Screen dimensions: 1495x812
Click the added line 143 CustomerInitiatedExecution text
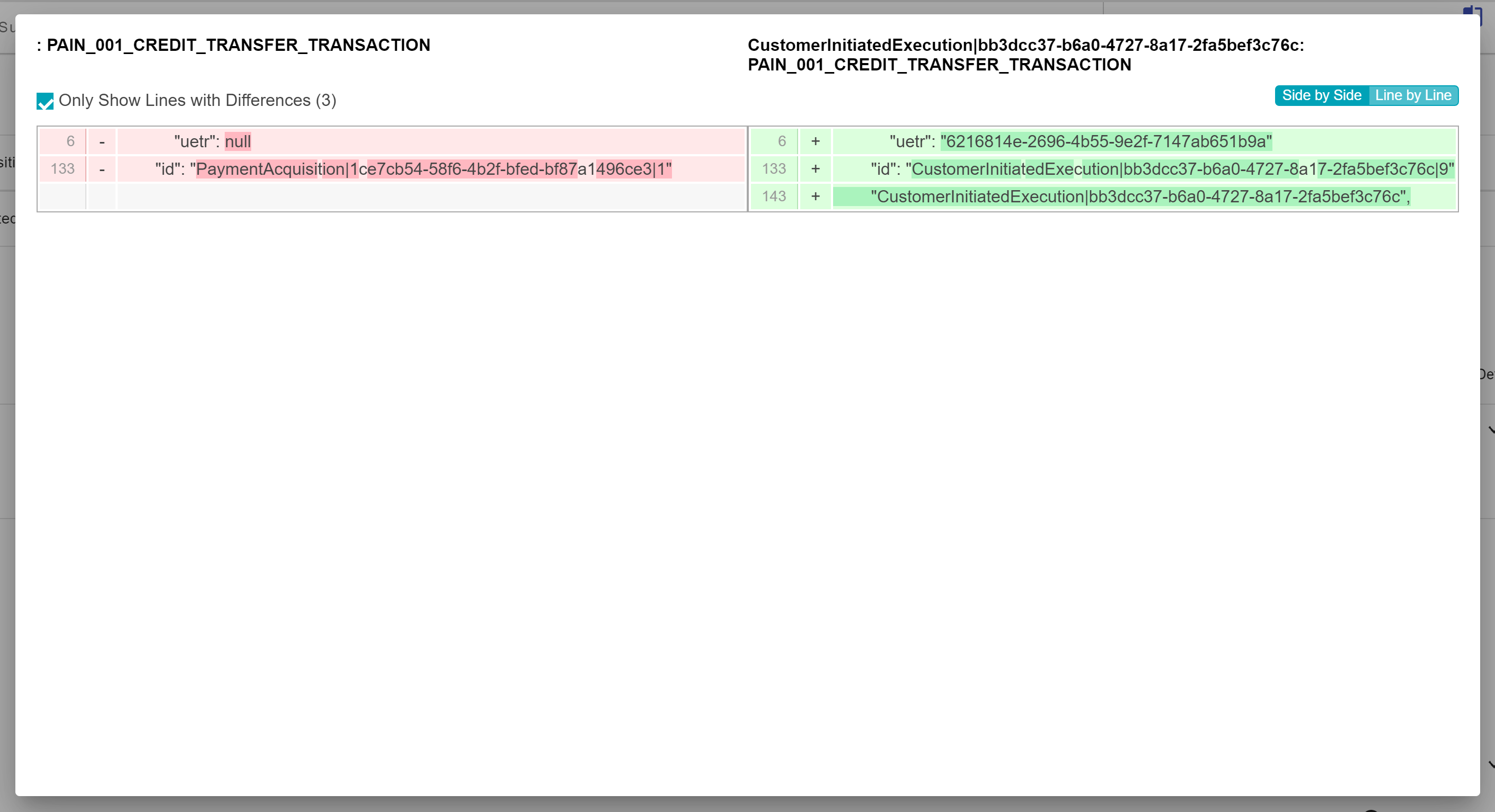[x=1140, y=197]
